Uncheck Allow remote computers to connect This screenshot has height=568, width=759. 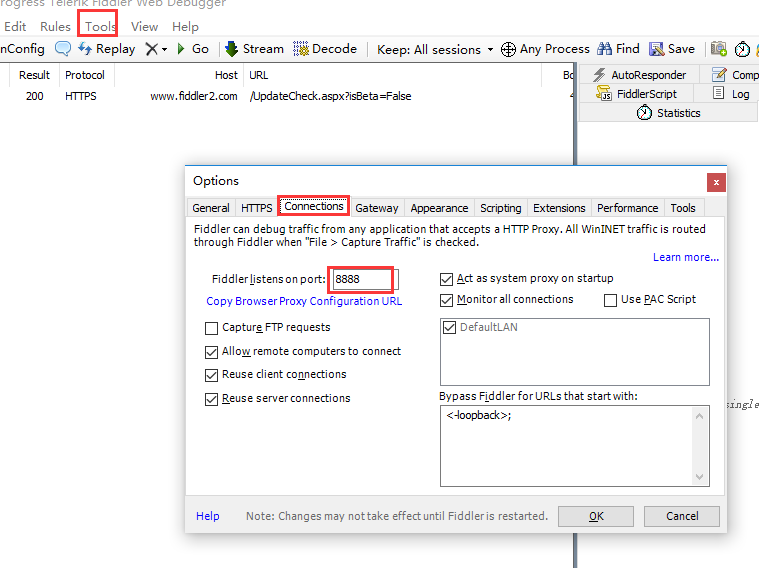(212, 352)
